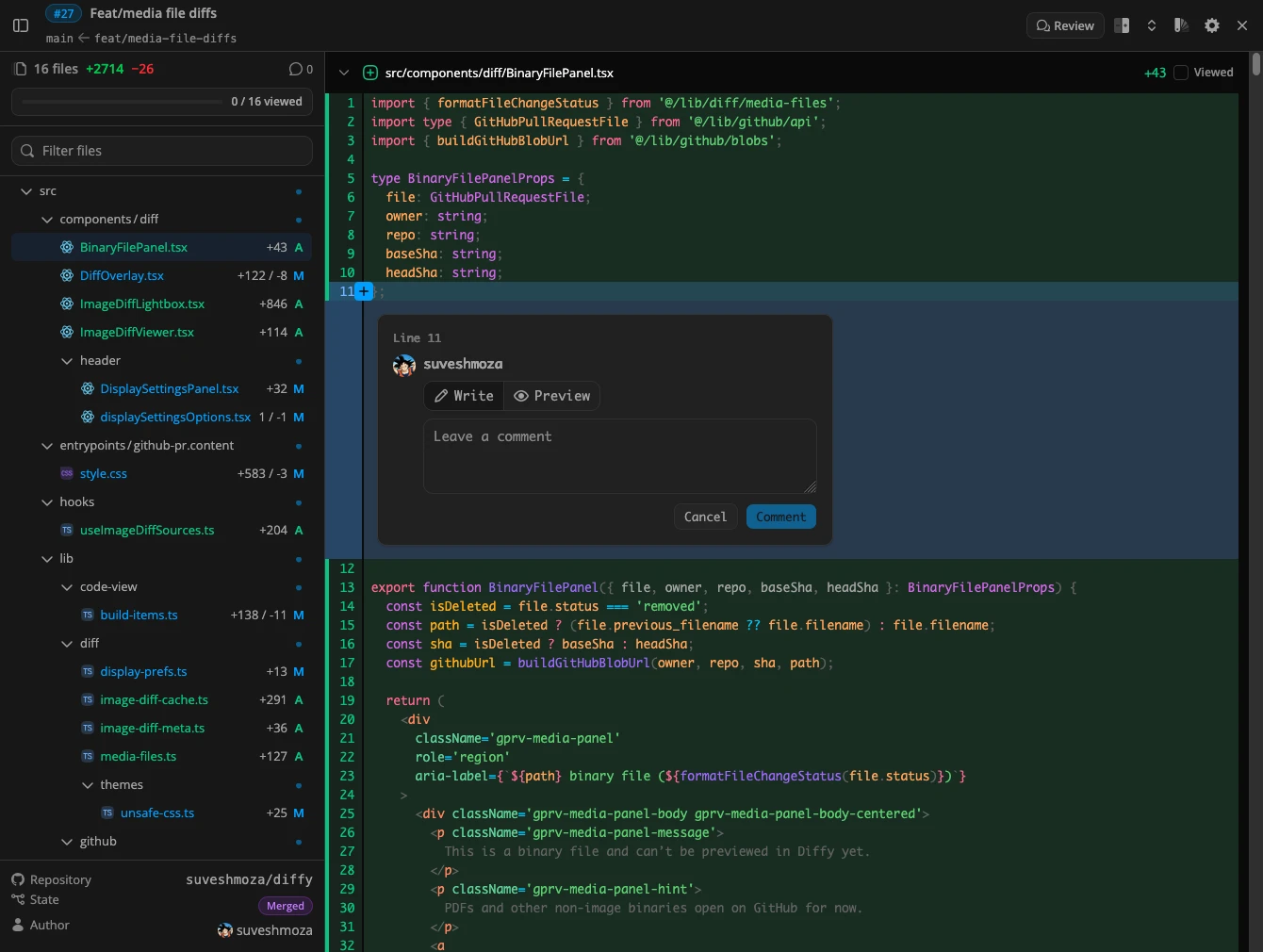Click the added-file icon before BinaryFilePanel.tsx path
Screen dimensions: 1263x952
370,73
